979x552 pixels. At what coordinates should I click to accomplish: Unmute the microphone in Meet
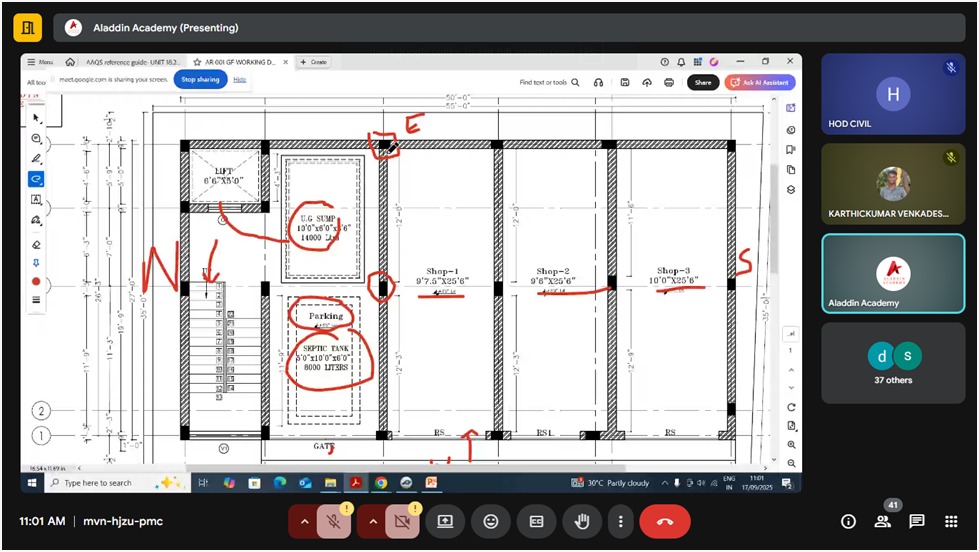pos(334,521)
